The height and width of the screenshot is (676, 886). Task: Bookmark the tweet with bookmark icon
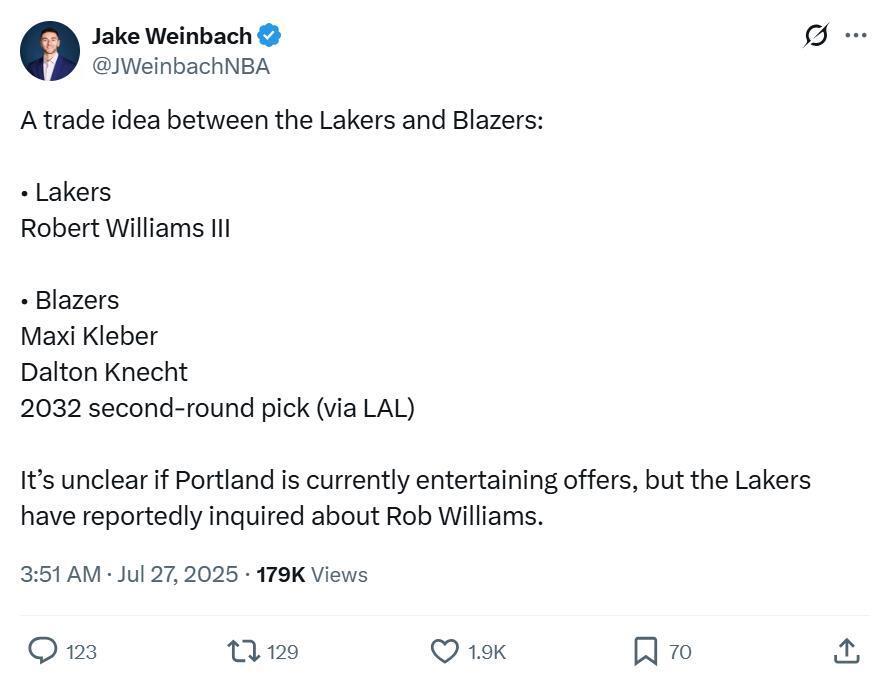click(645, 651)
